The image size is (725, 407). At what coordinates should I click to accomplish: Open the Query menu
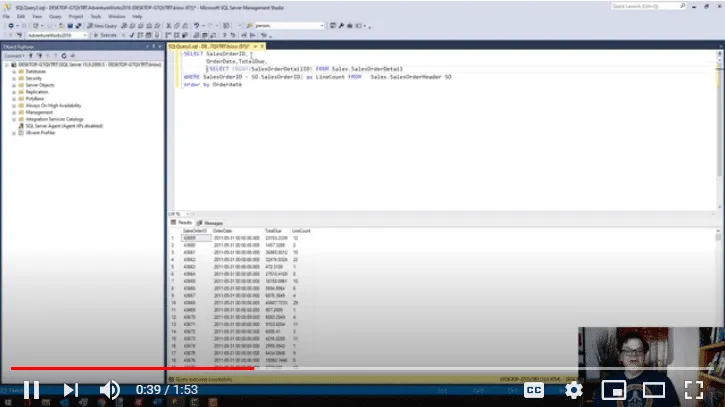click(x=55, y=16)
